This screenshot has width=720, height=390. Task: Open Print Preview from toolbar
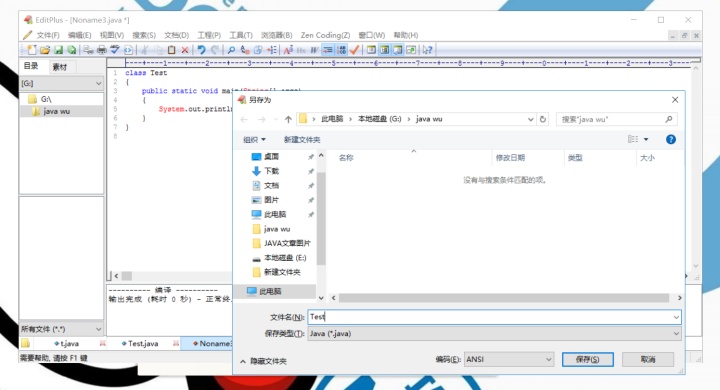(88, 50)
